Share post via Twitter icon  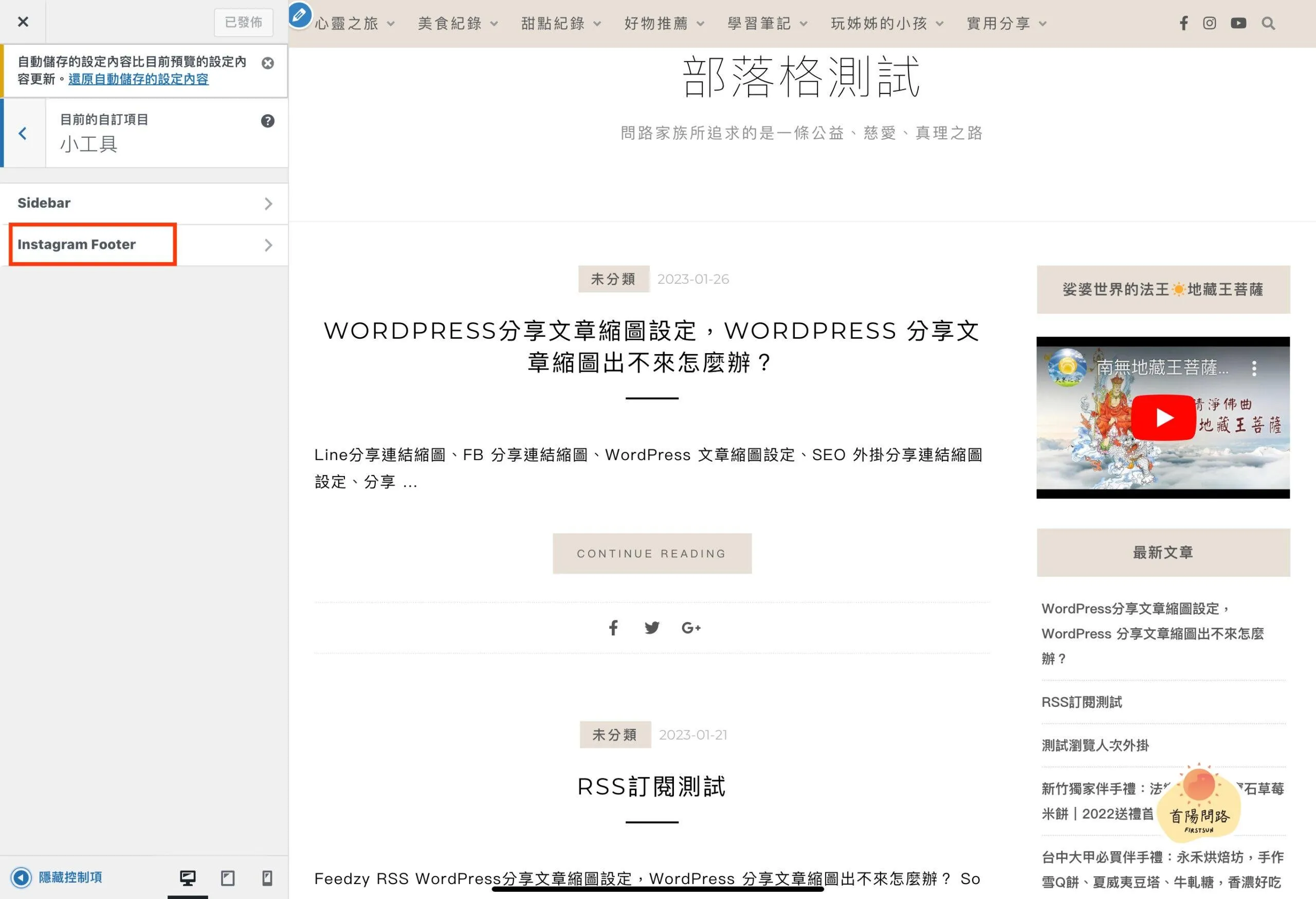(x=652, y=627)
